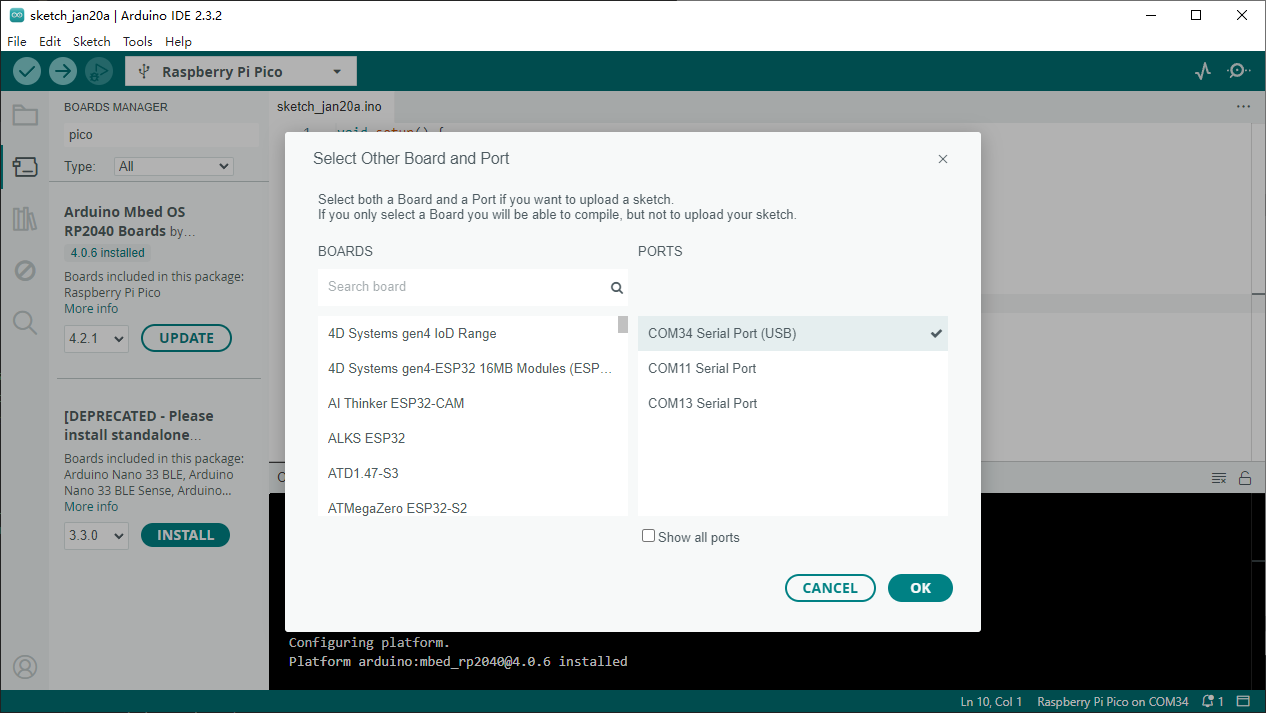Click the output lock scroll icon
Viewport: 1266px width, 713px height.
point(1245,478)
